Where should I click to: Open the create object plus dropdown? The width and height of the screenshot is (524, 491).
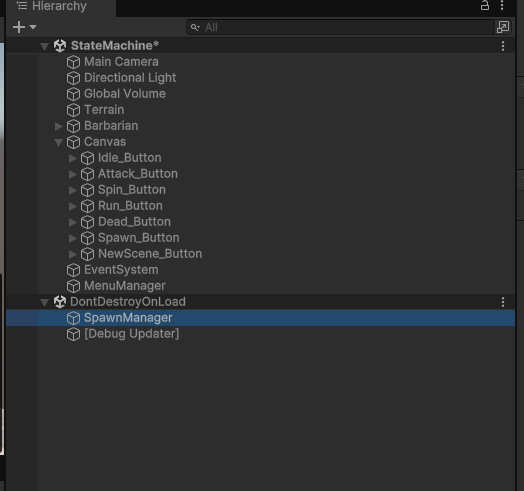pos(24,27)
